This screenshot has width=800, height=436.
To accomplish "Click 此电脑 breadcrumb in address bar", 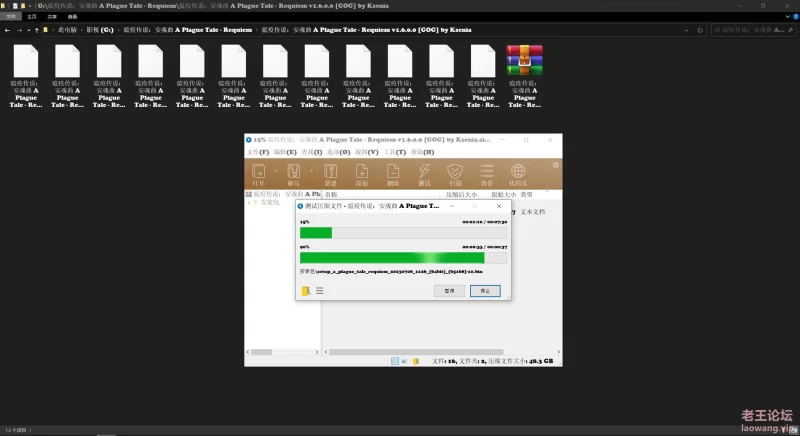I will coord(67,30).
